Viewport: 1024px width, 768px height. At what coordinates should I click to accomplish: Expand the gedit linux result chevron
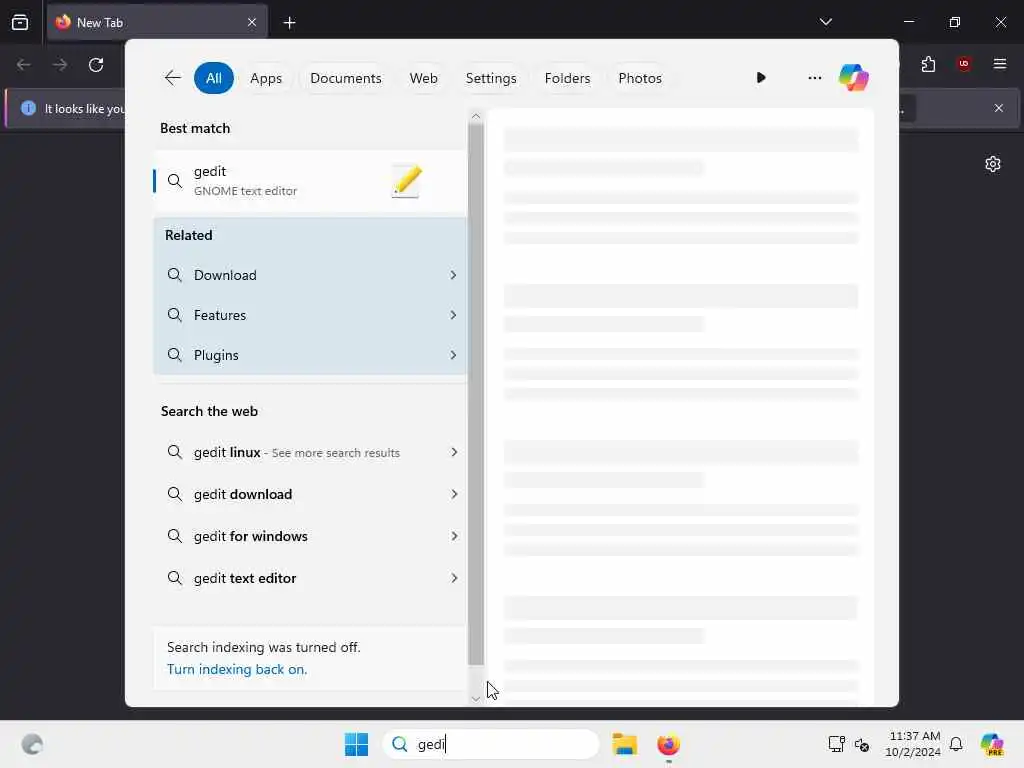click(x=454, y=452)
